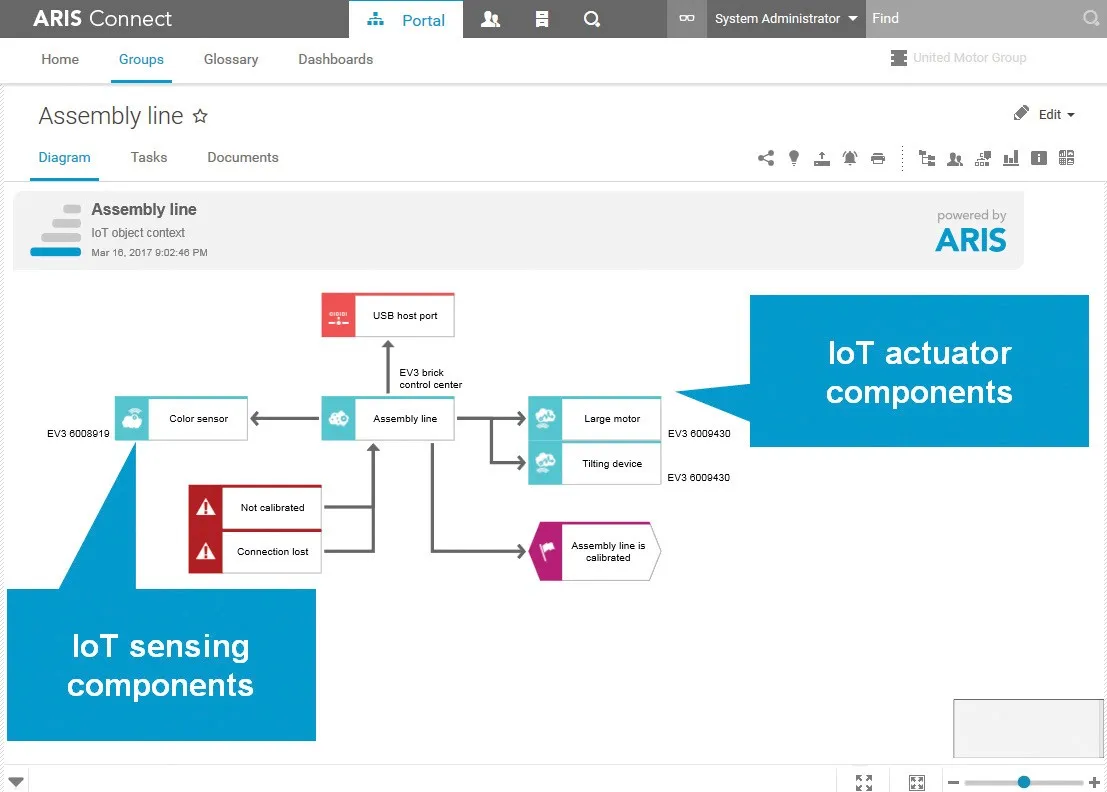Select the Color sensor node
The width and height of the screenshot is (1107, 792).
click(181, 419)
